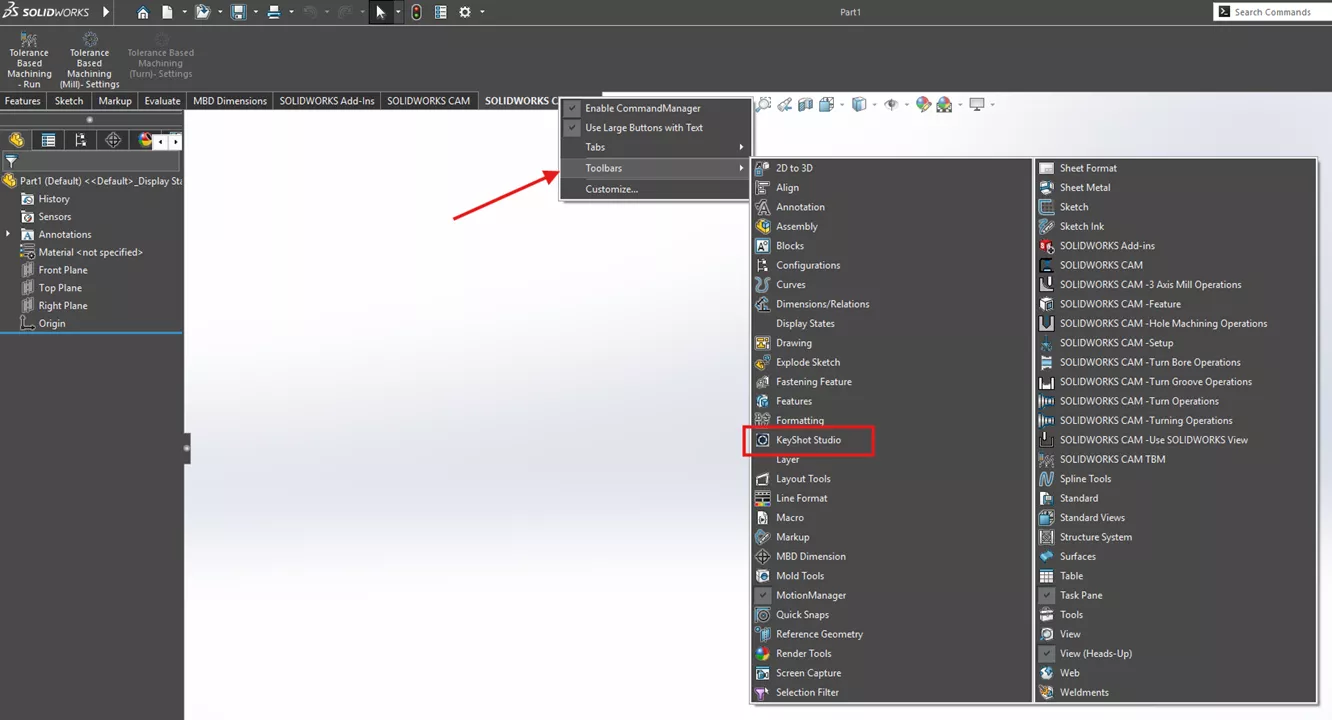Viewport: 1332px width, 720px height.
Task: Switch to DimXpertManager crosshair tab icon
Action: click(x=113, y=140)
